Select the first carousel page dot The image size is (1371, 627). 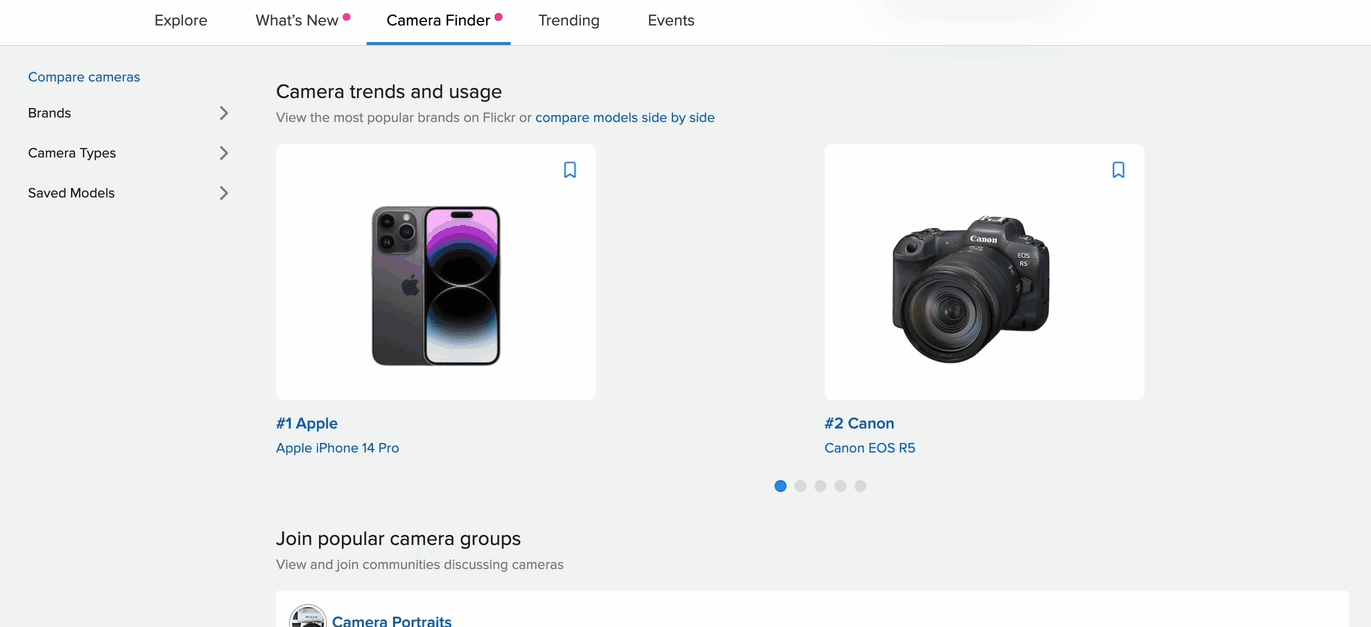point(780,486)
